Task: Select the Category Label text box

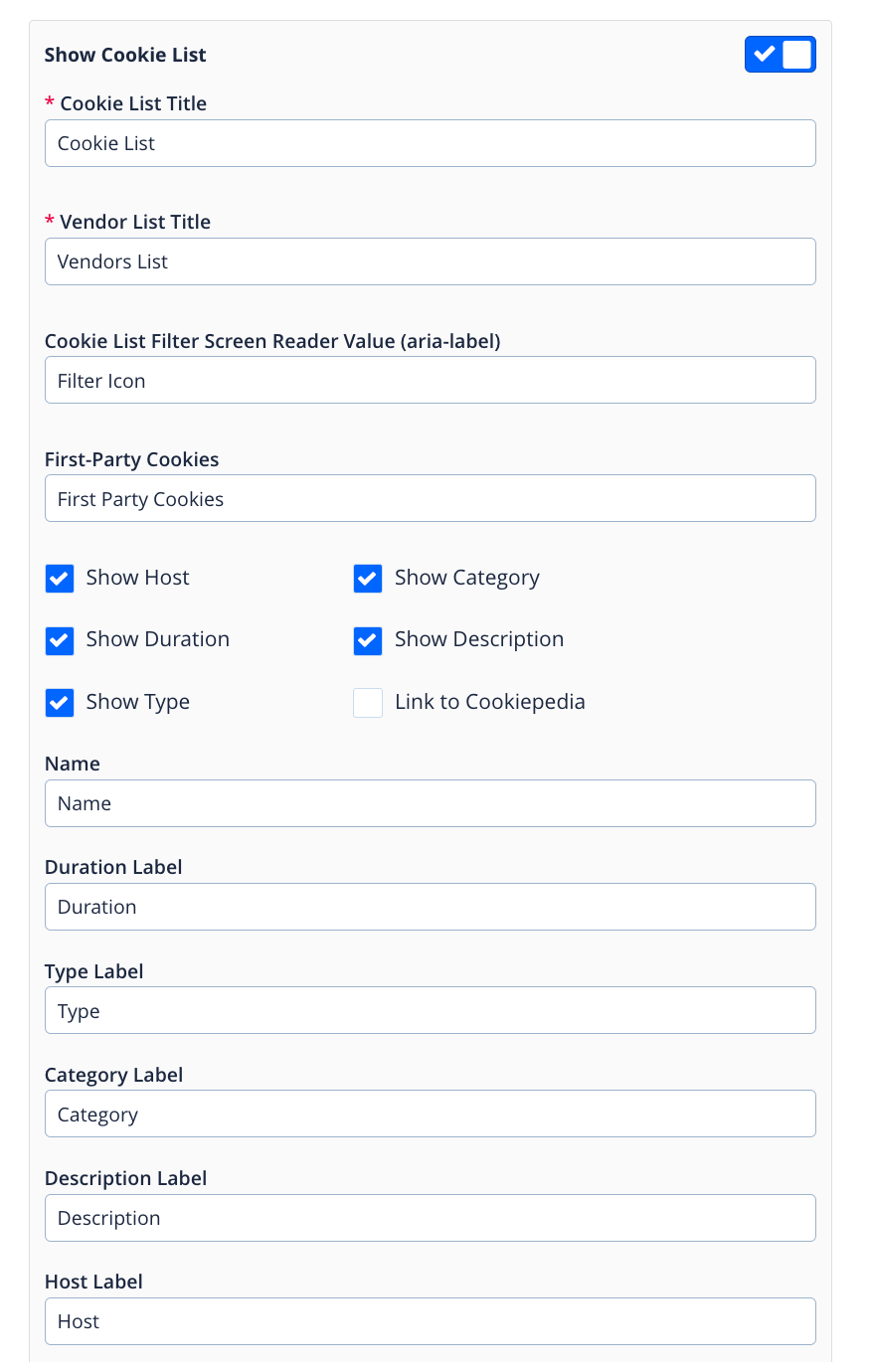Action: pyautogui.click(x=430, y=1114)
